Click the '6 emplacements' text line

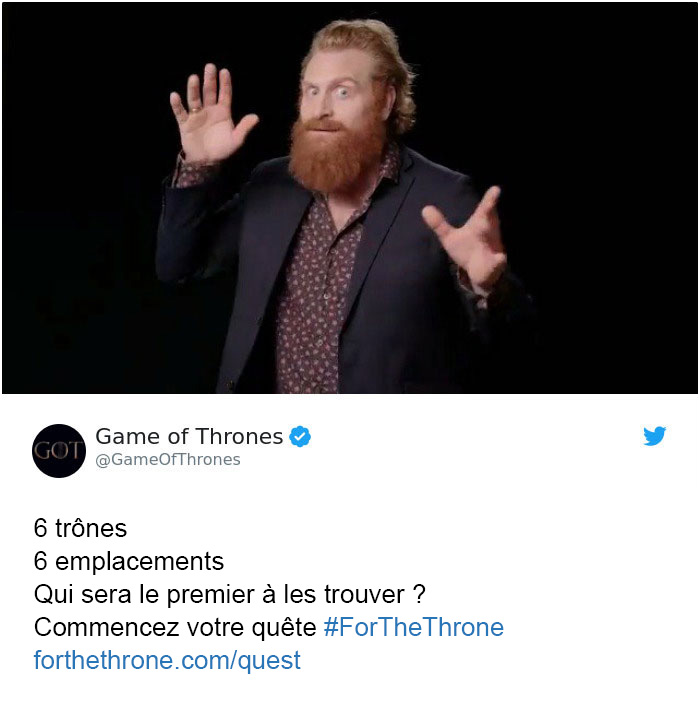(129, 561)
